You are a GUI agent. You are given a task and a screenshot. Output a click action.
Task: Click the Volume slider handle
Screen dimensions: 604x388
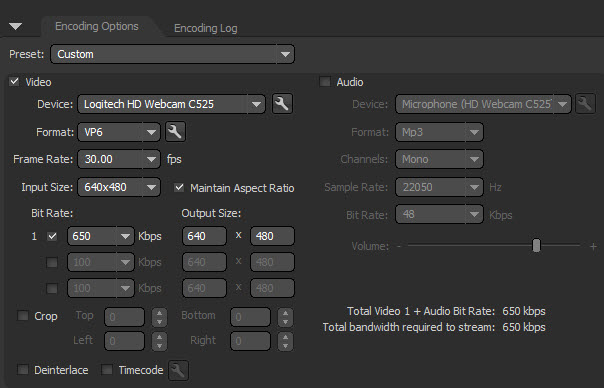point(536,245)
